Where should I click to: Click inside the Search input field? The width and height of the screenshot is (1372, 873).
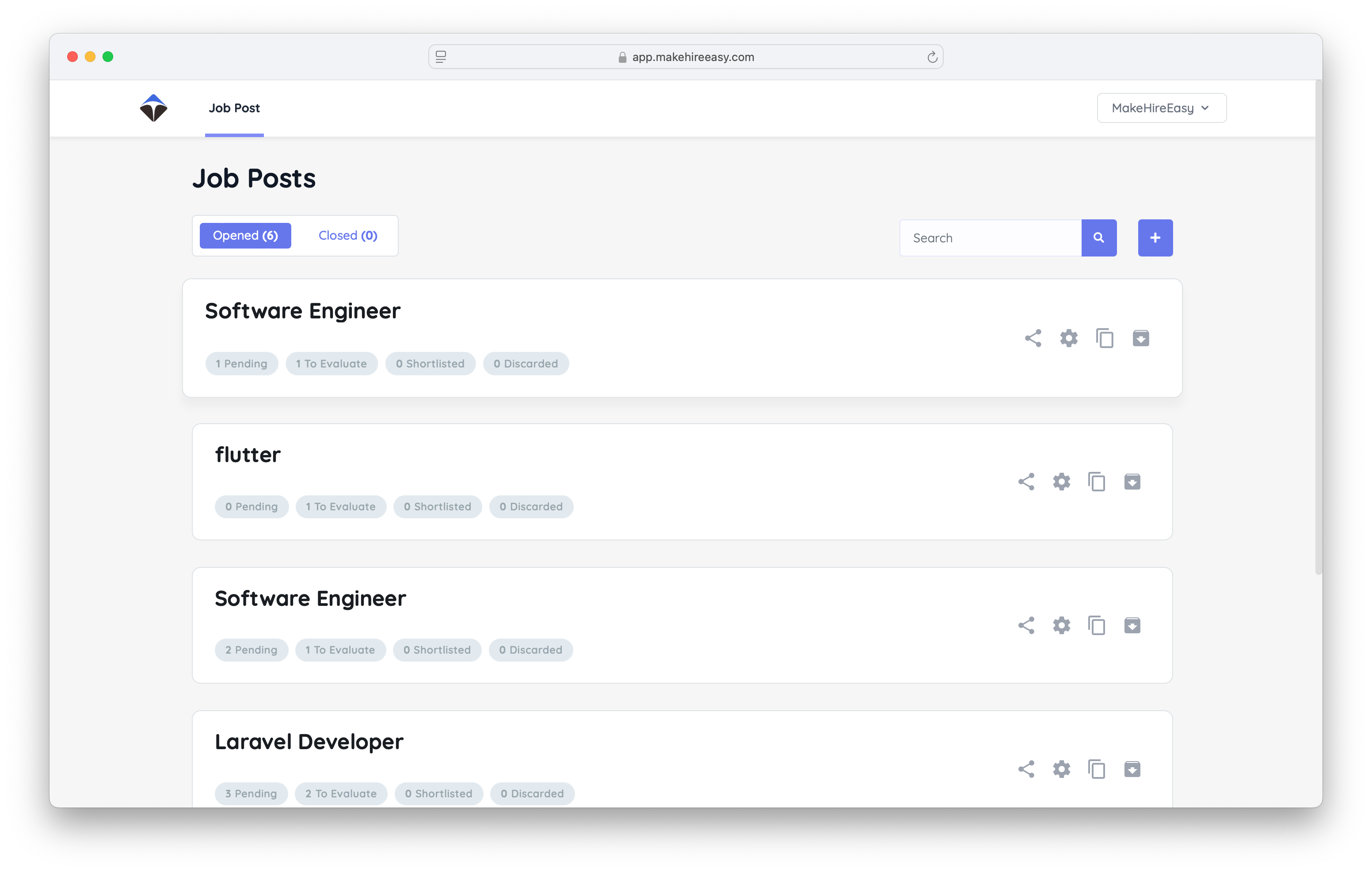click(x=990, y=238)
